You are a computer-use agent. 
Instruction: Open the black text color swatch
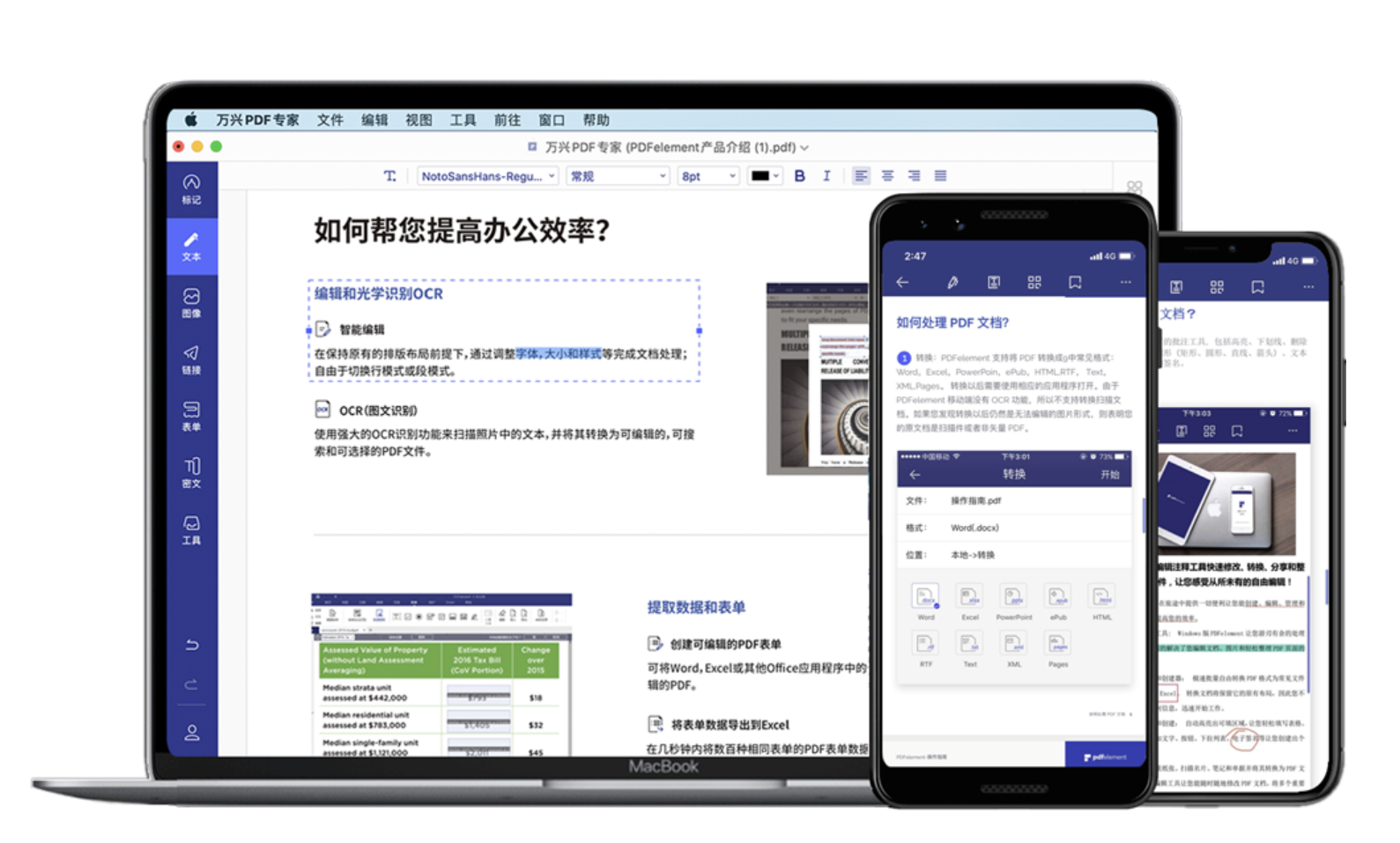[764, 176]
